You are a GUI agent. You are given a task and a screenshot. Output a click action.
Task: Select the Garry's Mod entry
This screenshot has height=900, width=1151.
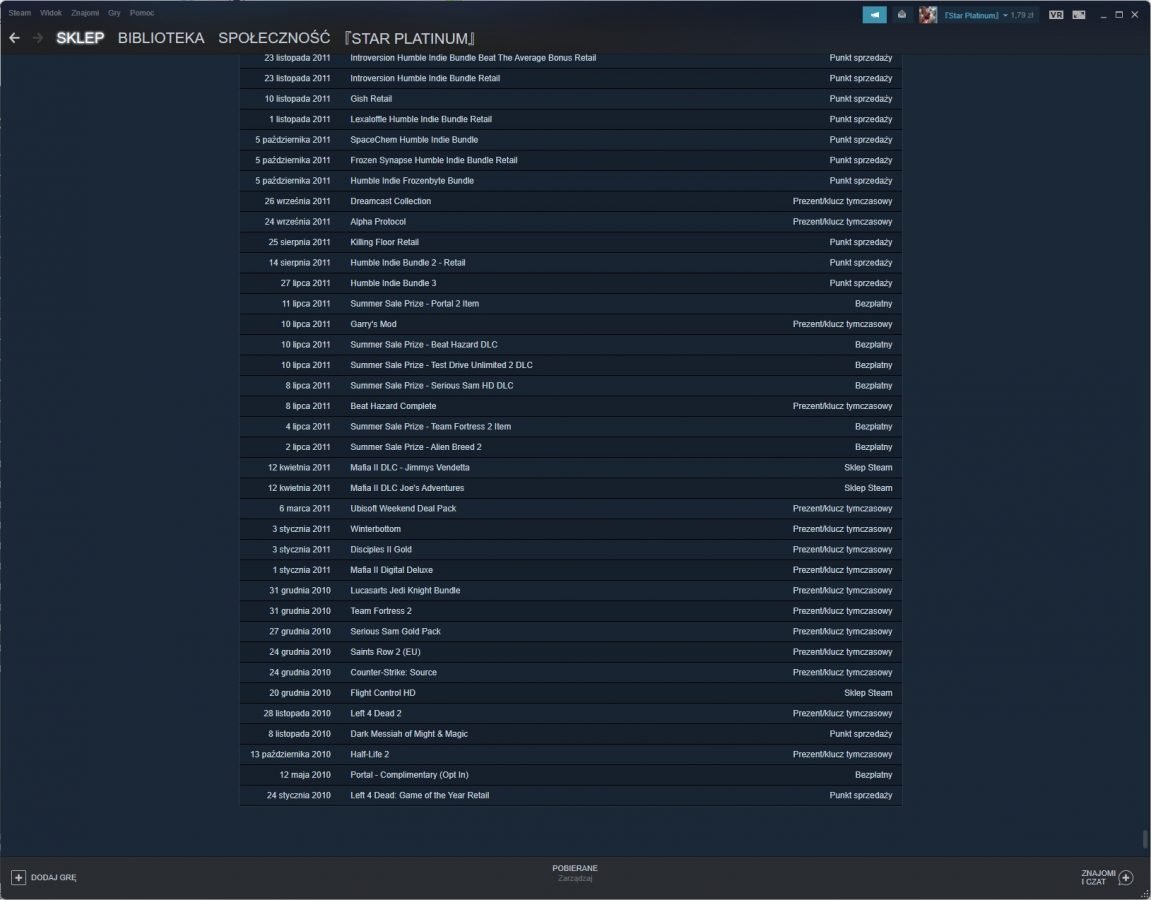point(374,324)
